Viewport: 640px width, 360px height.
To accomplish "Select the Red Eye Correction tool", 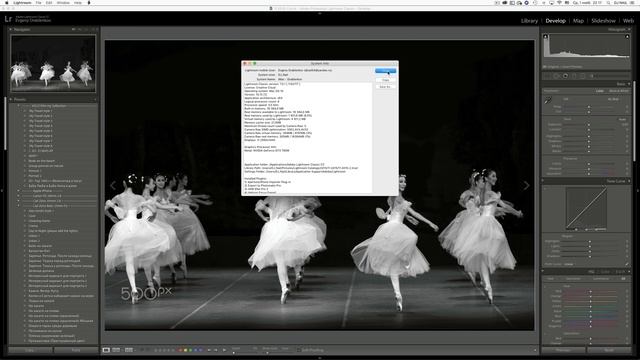I will [x=565, y=76].
